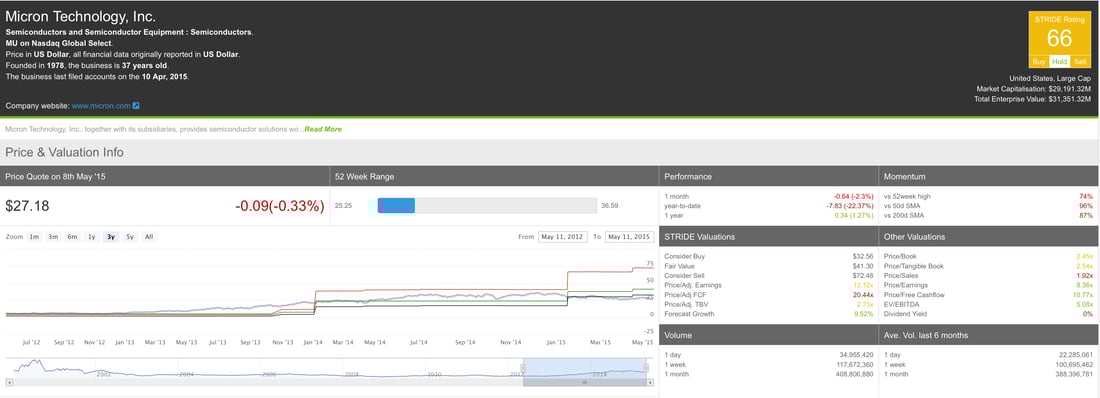The image size is (1100, 398).
Task: Click the Performance panel header
Action: pyautogui.click(x=768, y=176)
